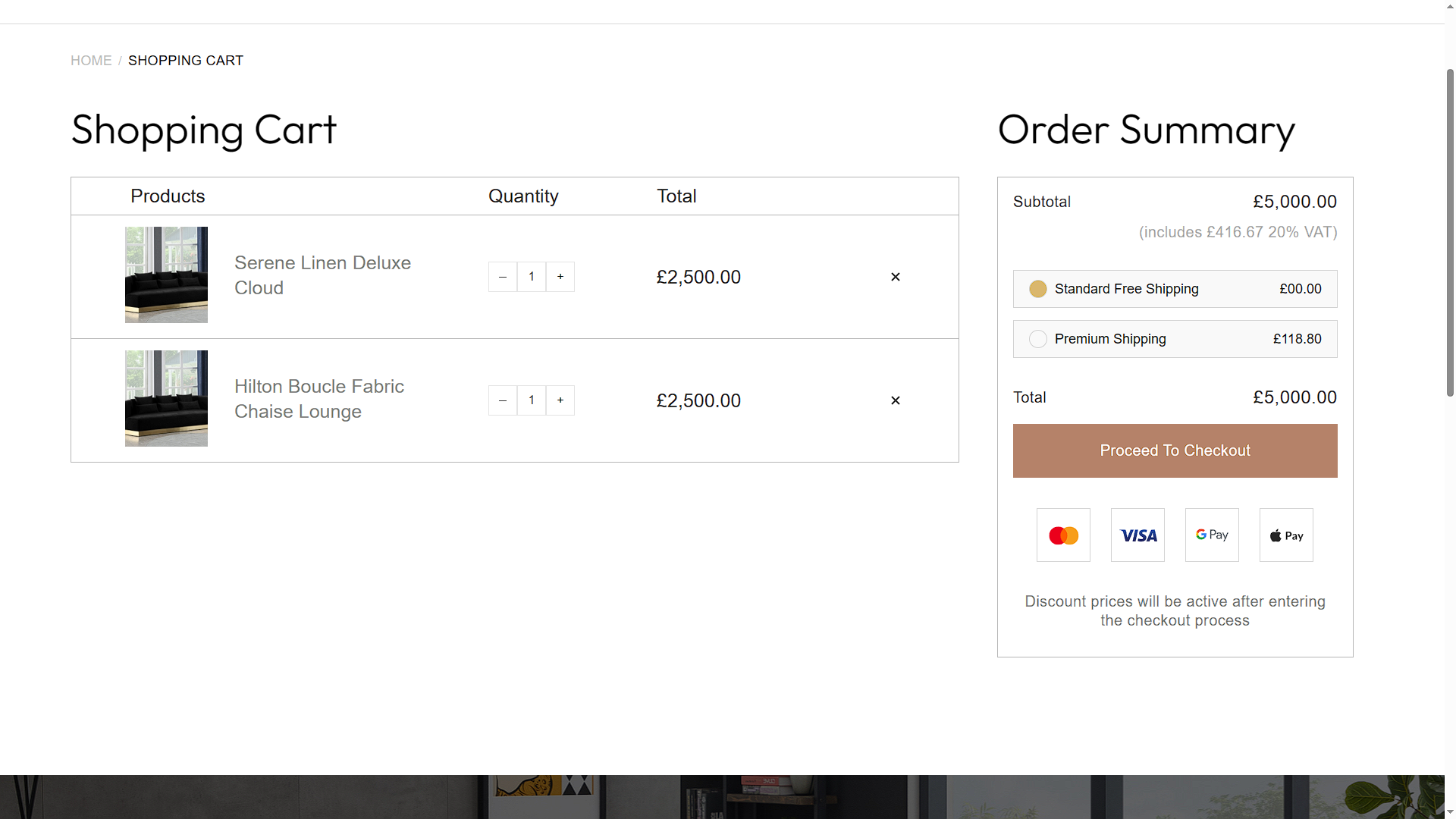The height and width of the screenshot is (819, 1456).
Task: Click the page vertical scrollbar
Action: pos(1450,231)
